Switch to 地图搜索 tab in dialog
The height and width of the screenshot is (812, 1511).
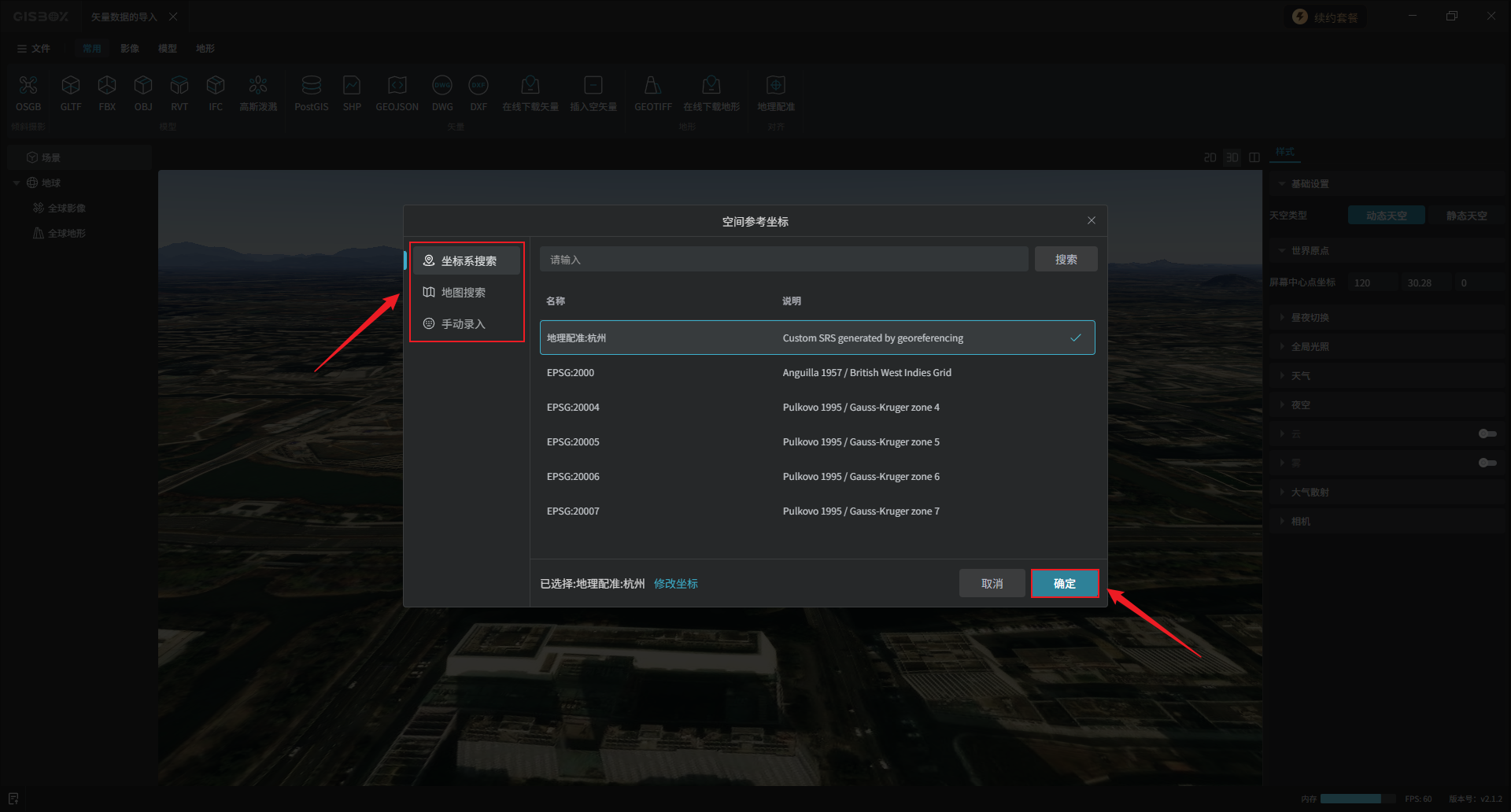[464, 293]
